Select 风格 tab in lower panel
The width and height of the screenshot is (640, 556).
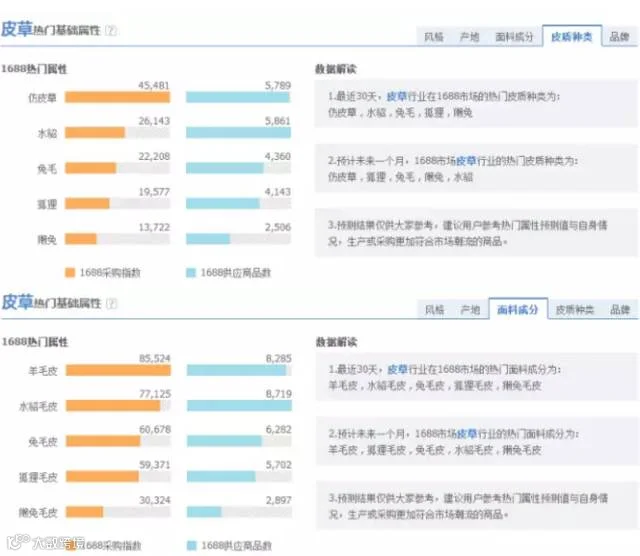coord(434,310)
